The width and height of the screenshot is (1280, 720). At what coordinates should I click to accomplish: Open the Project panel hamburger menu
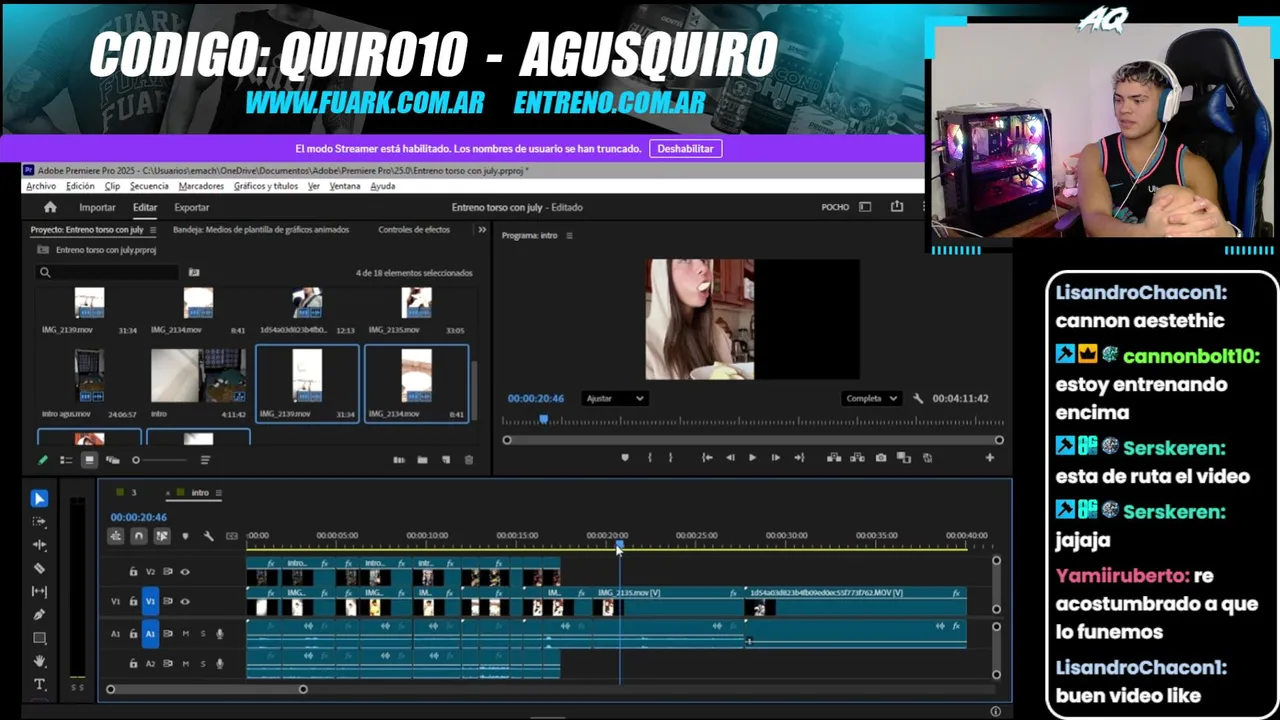point(152,230)
